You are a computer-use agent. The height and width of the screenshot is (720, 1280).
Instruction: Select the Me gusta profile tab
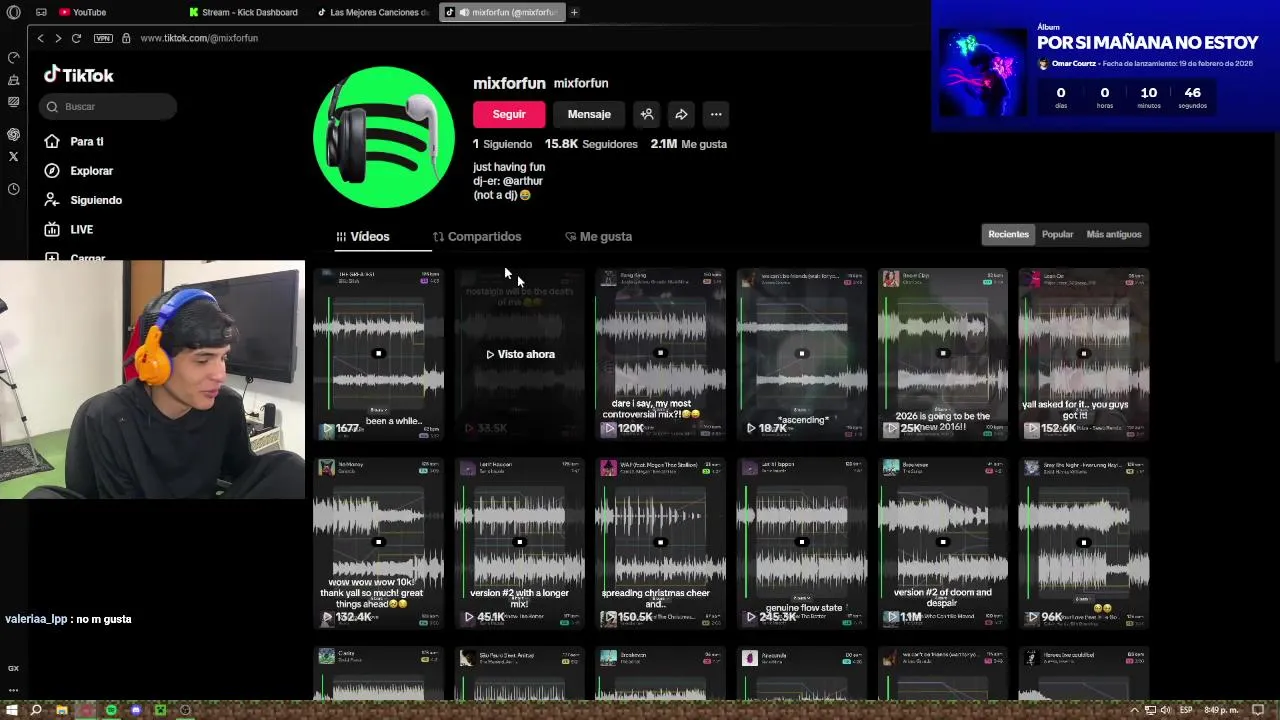pos(599,236)
